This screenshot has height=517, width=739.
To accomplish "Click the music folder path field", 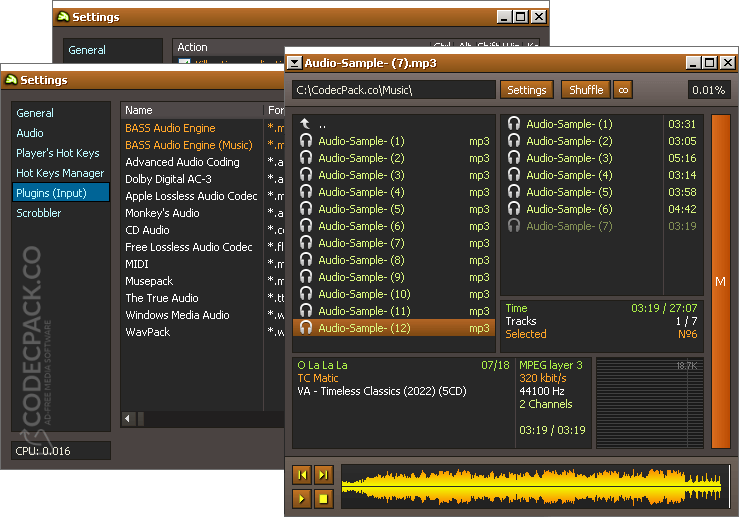I will (393, 90).
